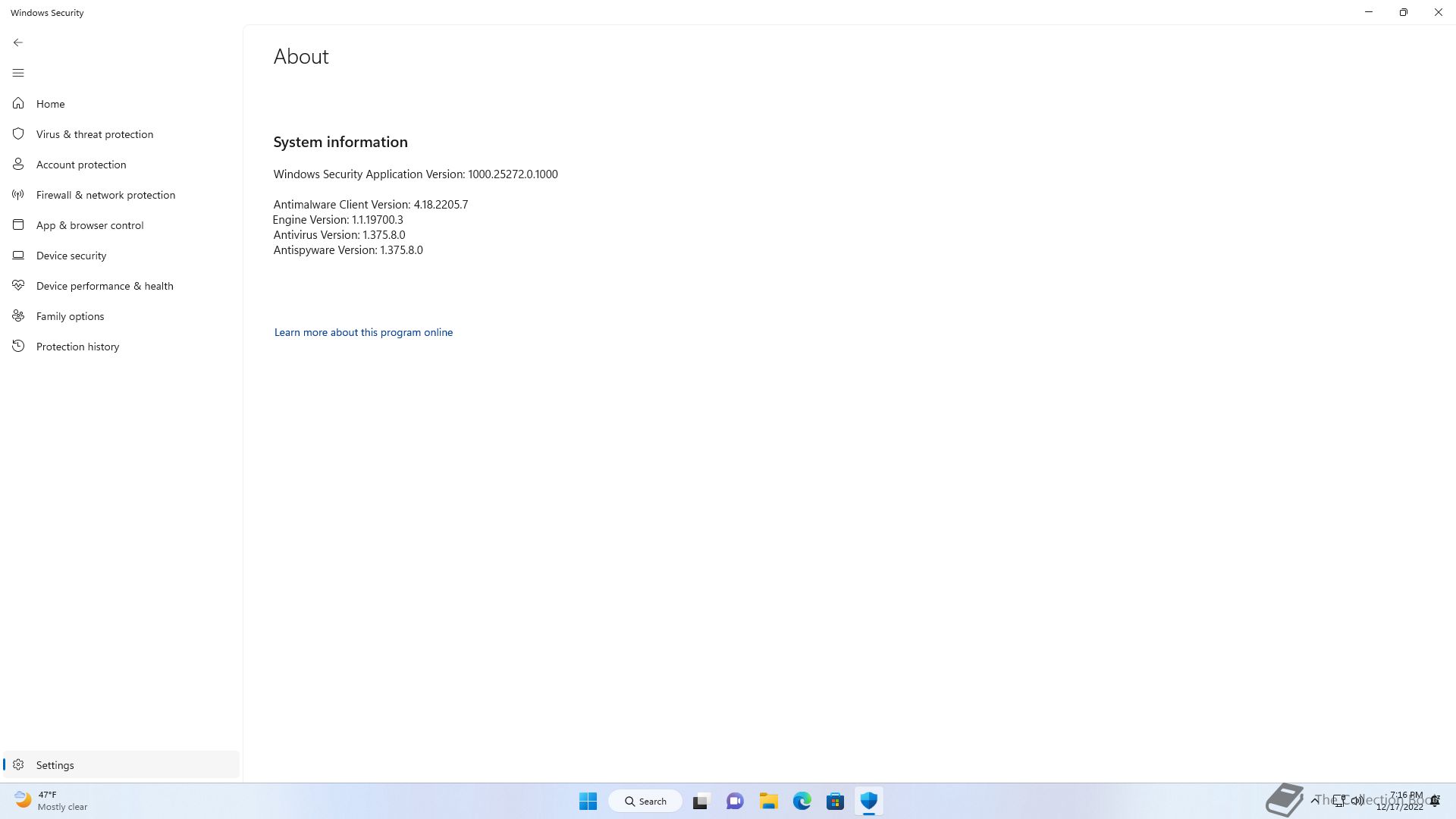Restore down the Windows Security window
The image size is (1456, 819).
click(1404, 12)
